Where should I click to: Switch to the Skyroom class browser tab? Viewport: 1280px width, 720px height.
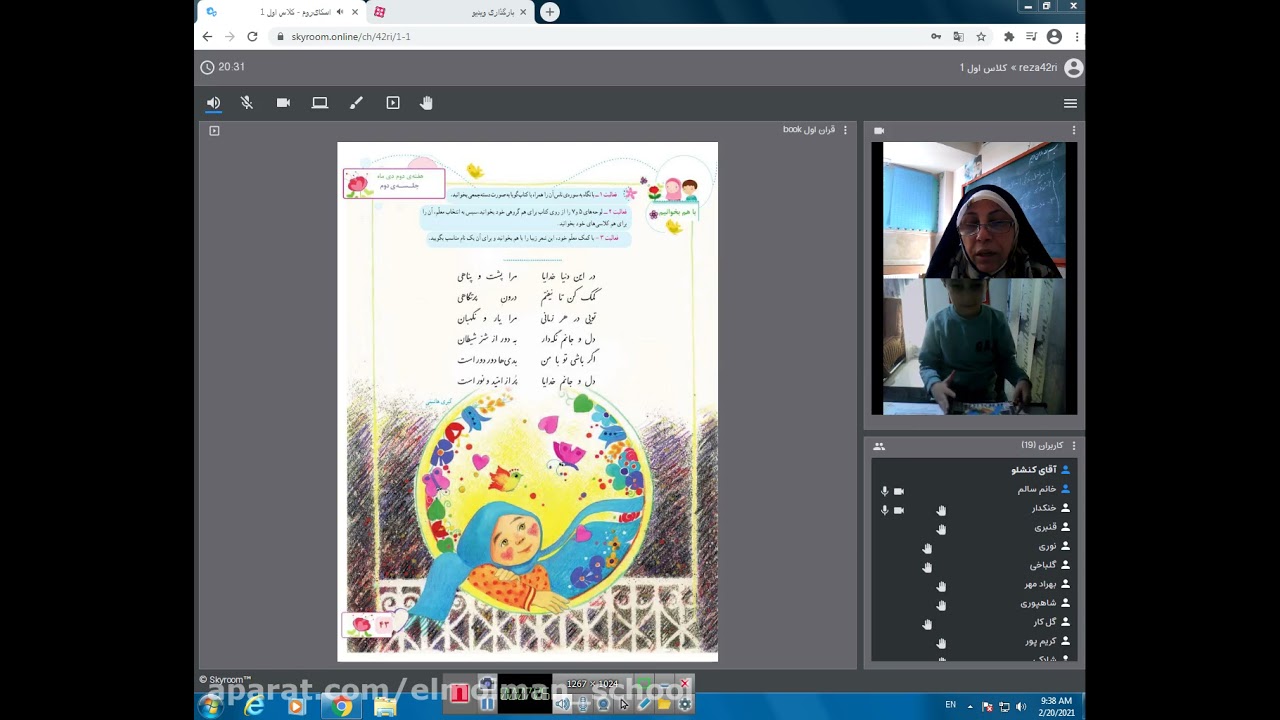(283, 12)
